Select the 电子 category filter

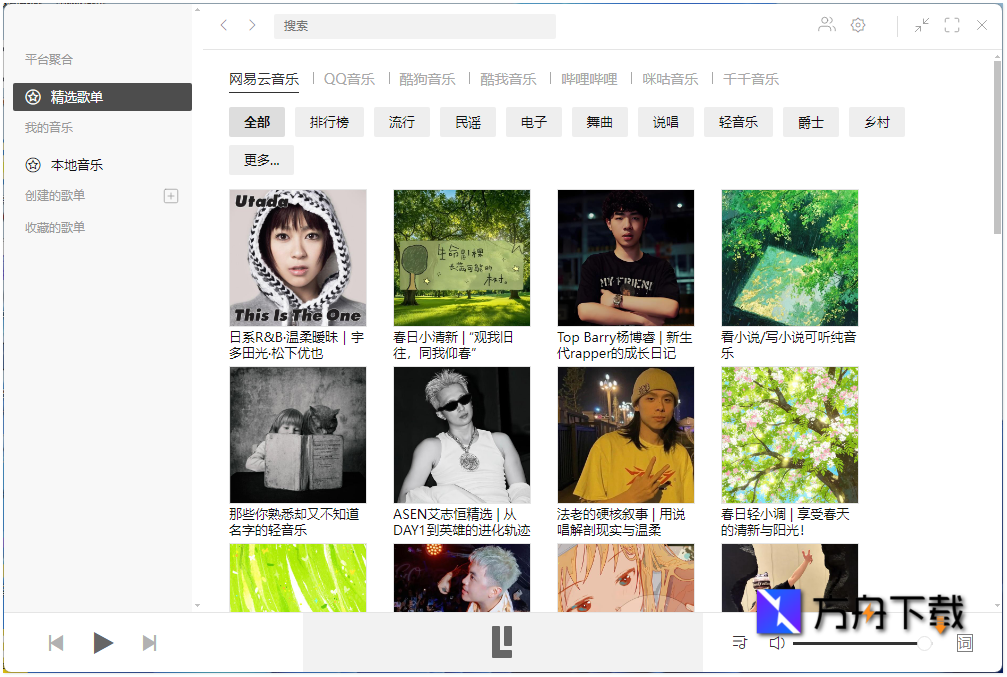[534, 122]
